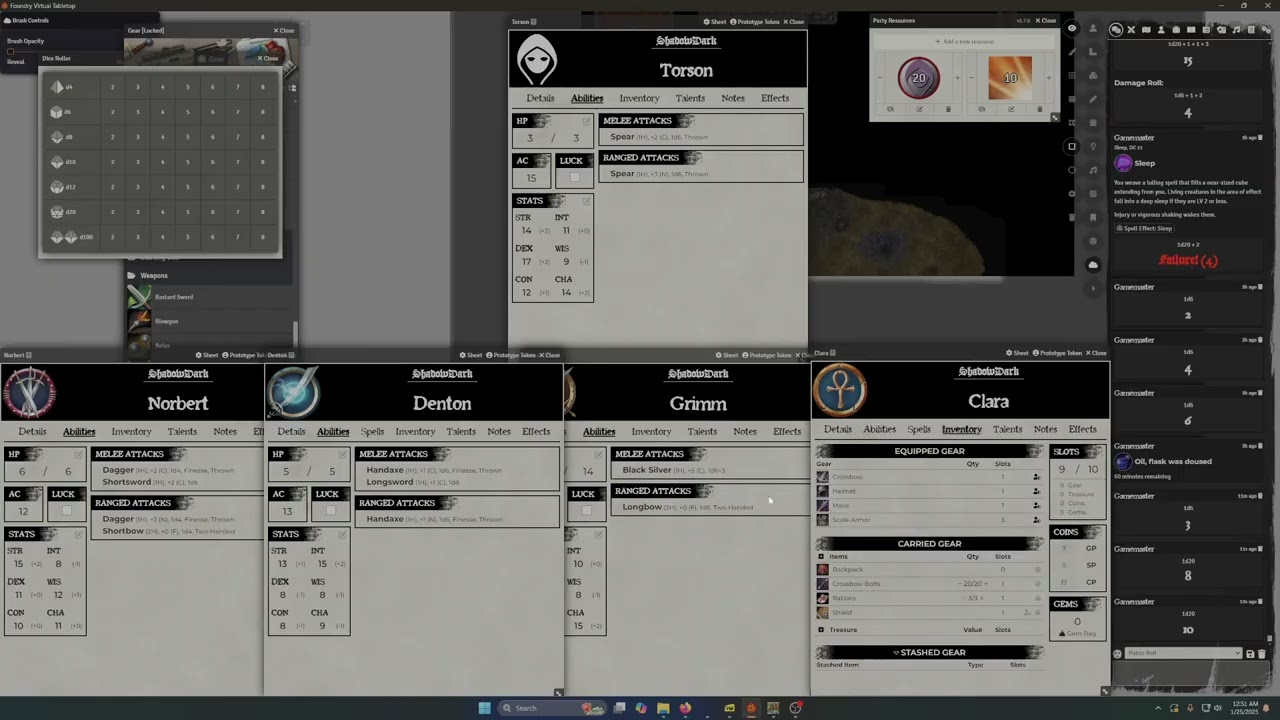1280x720 pixels.
Task: Delete the Sleep spell chat message
Action: click(1260, 137)
